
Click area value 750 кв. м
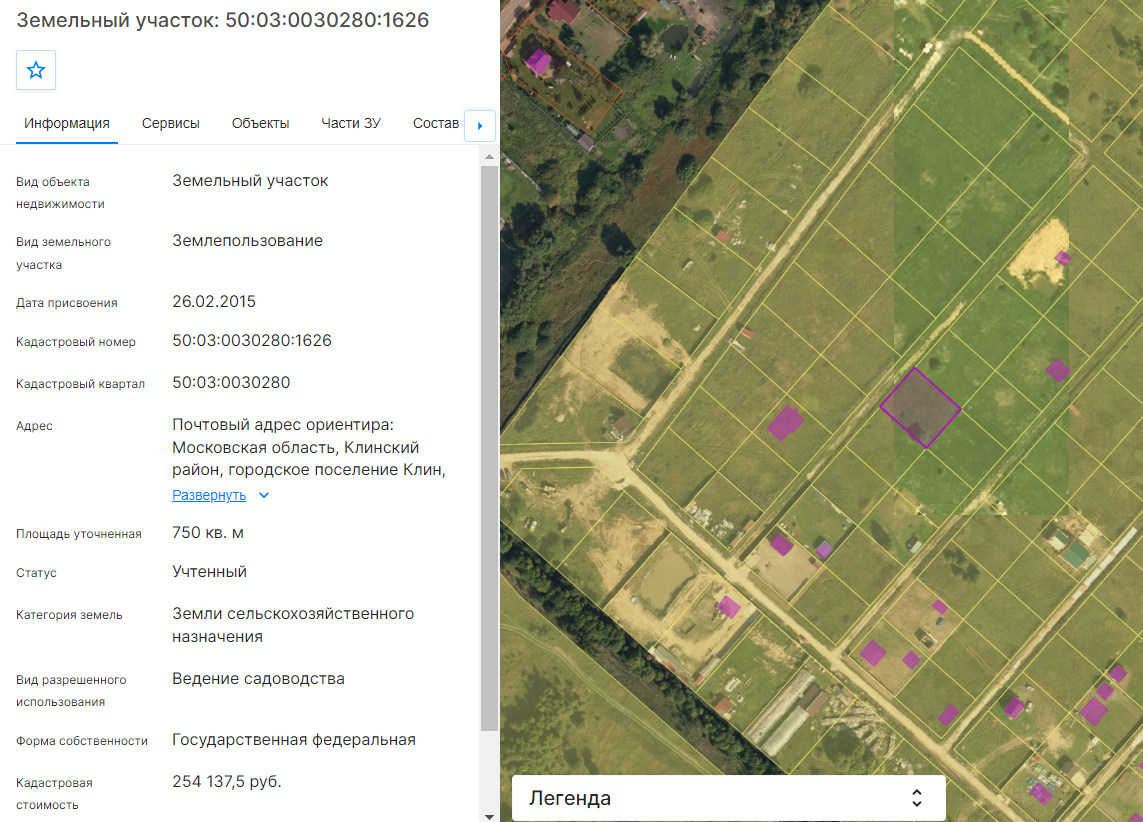pos(208,533)
